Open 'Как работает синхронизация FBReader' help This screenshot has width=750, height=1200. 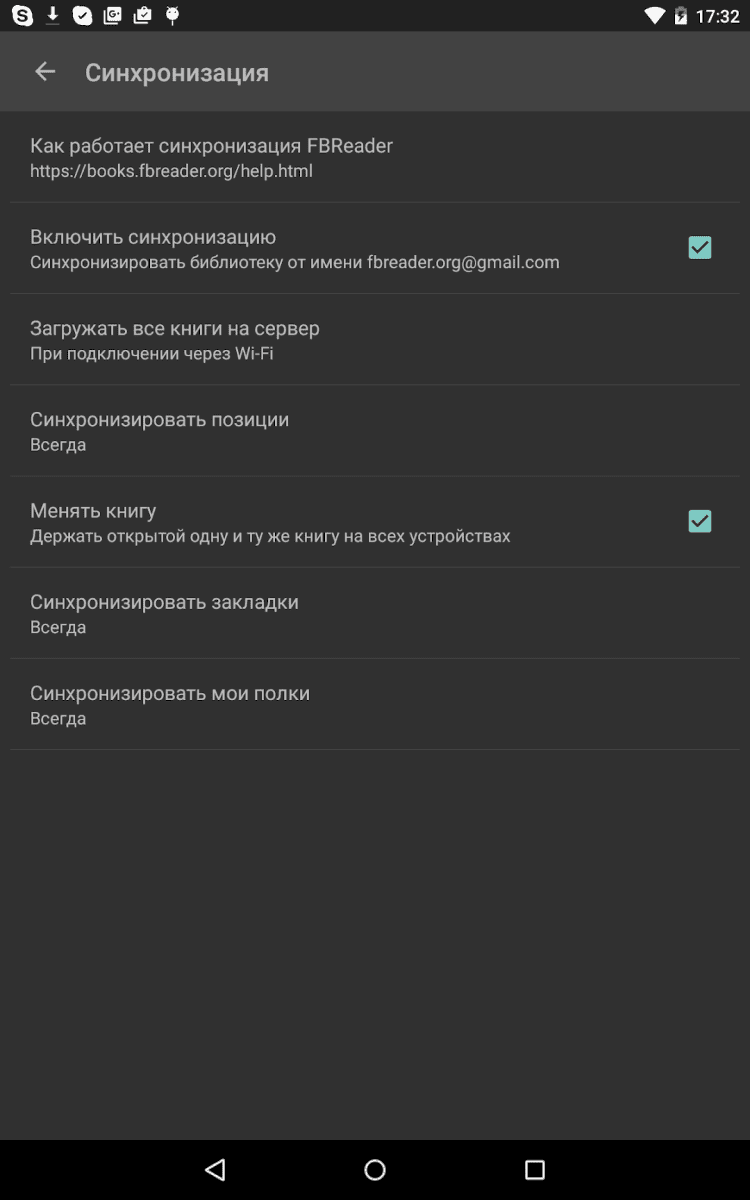[x=211, y=146]
